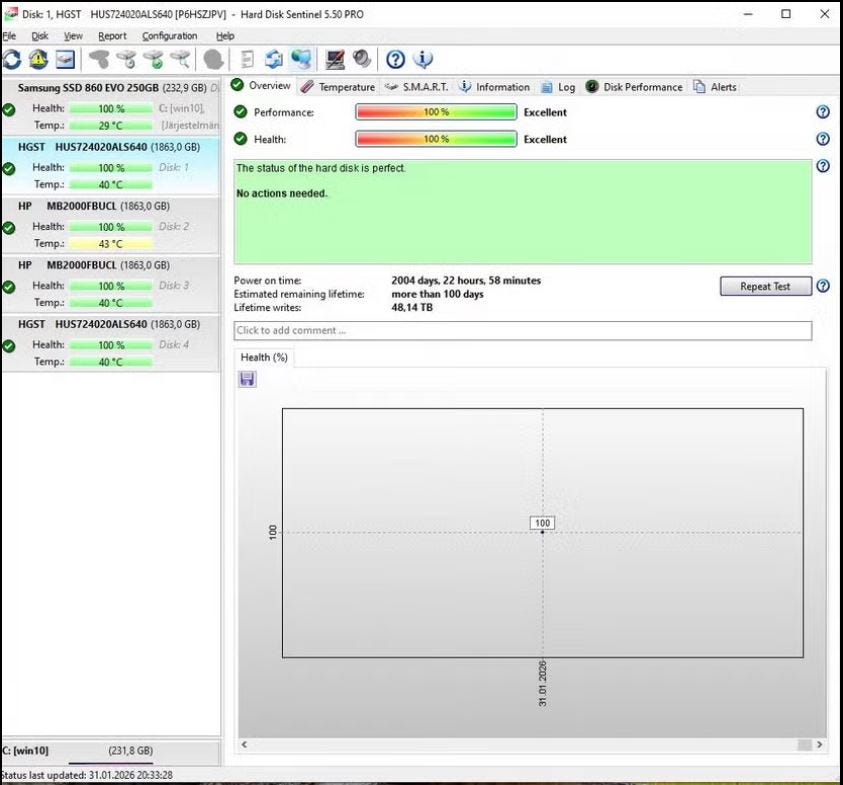
Task: Select HGST HUS724020ALS640 Disk 1 entry
Action: tap(111, 166)
